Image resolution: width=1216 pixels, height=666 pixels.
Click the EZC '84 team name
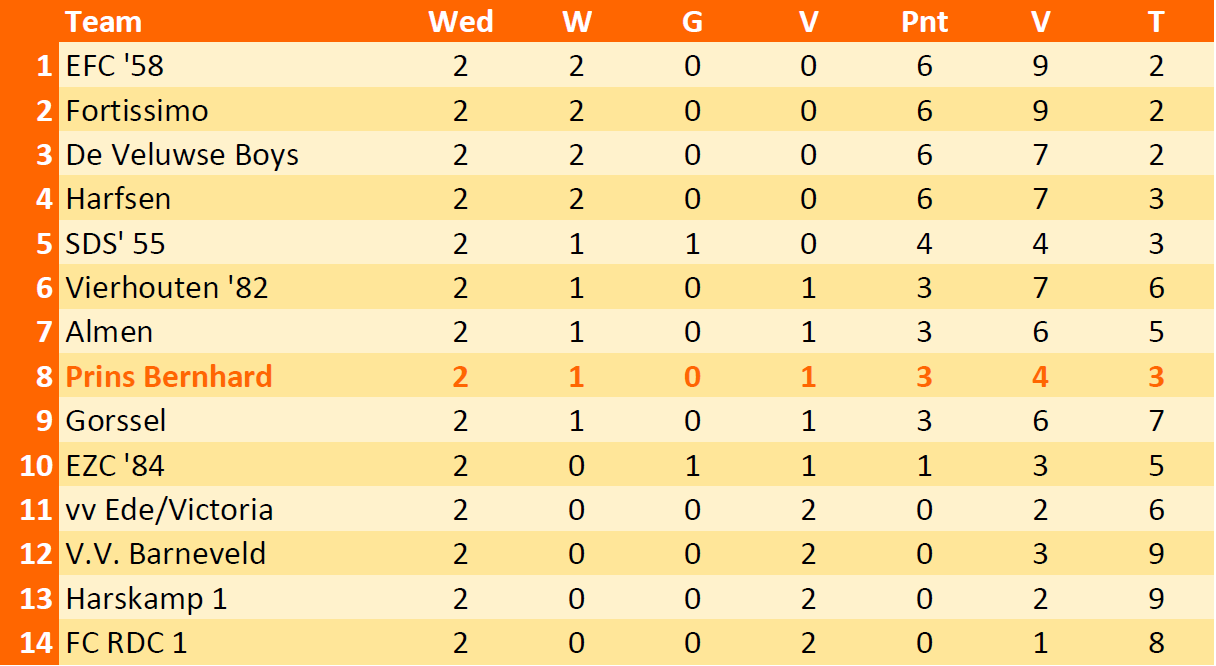point(115,465)
